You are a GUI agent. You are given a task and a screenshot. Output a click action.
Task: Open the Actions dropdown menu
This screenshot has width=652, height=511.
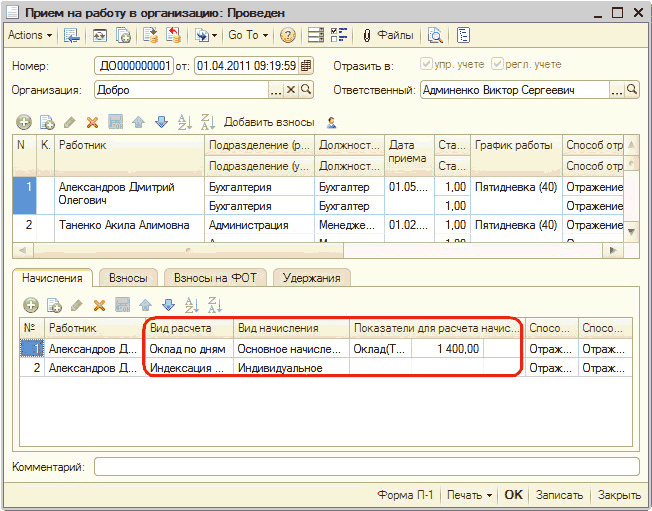pyautogui.click(x=28, y=35)
